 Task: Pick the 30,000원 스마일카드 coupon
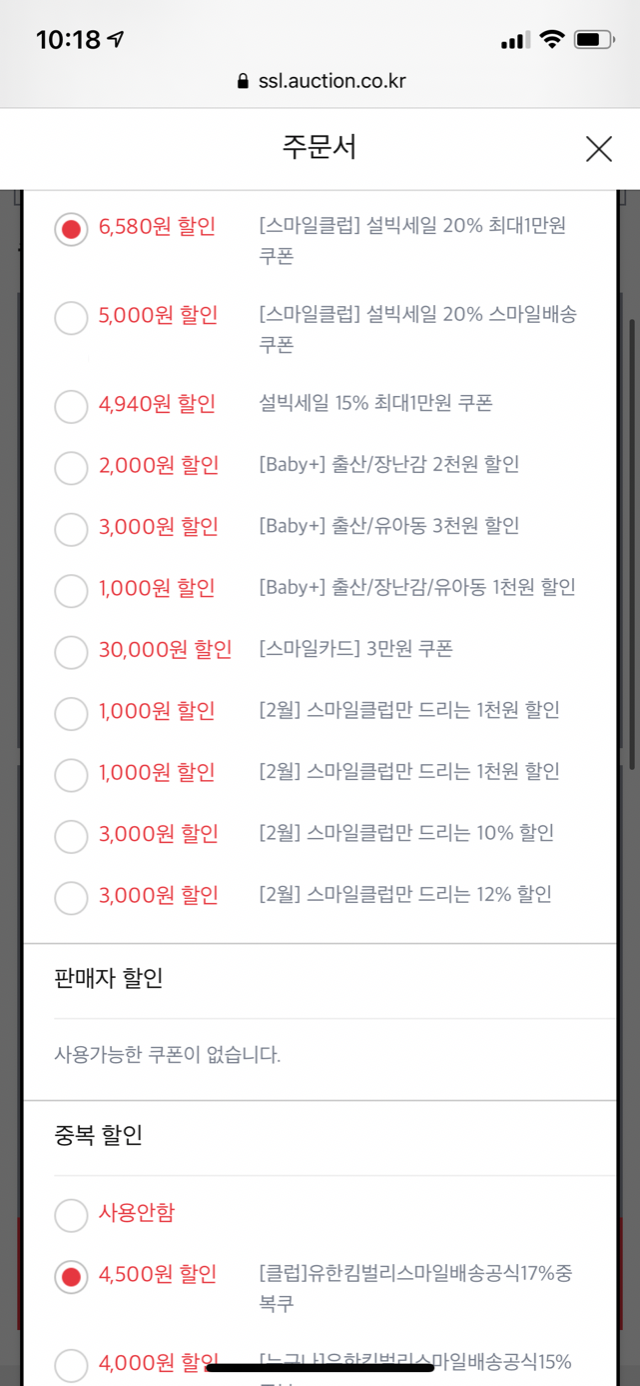(x=71, y=652)
